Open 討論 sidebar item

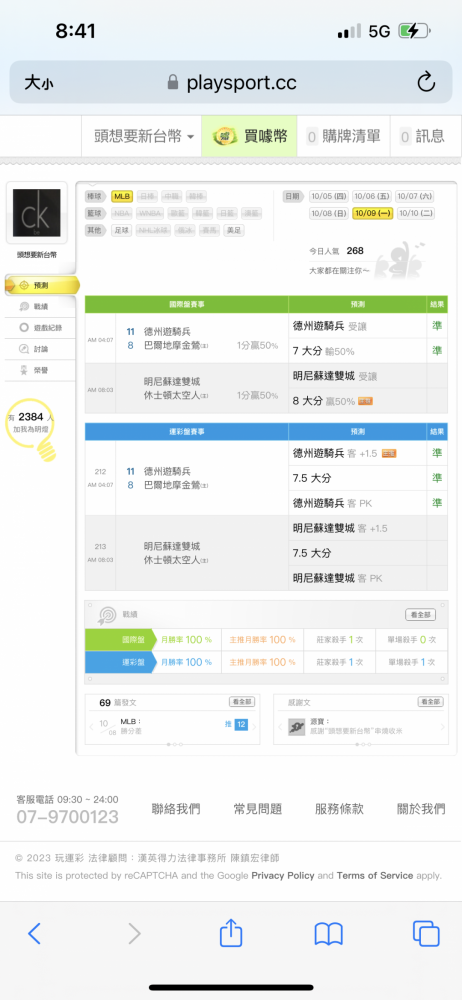(41, 349)
